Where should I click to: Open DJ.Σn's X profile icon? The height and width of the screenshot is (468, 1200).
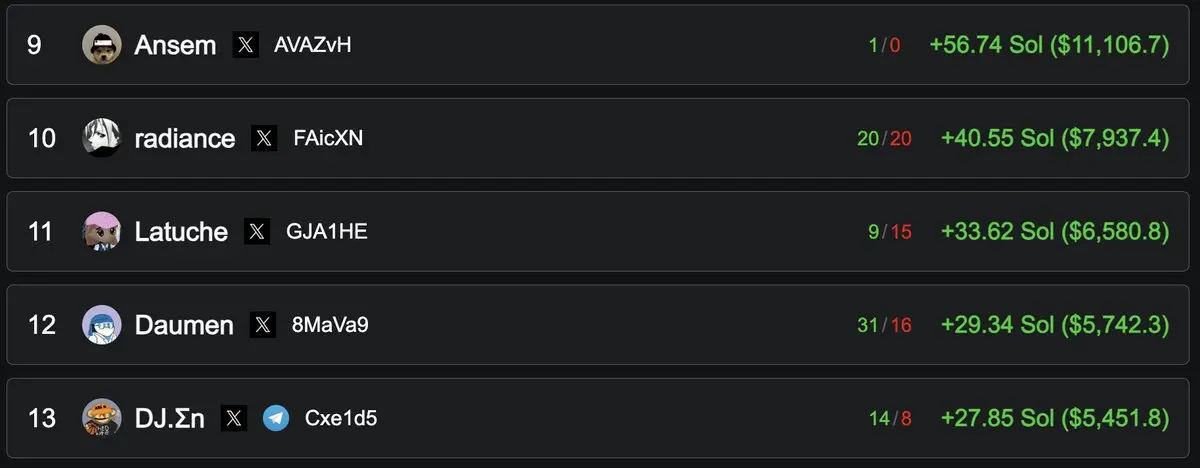pos(234,418)
